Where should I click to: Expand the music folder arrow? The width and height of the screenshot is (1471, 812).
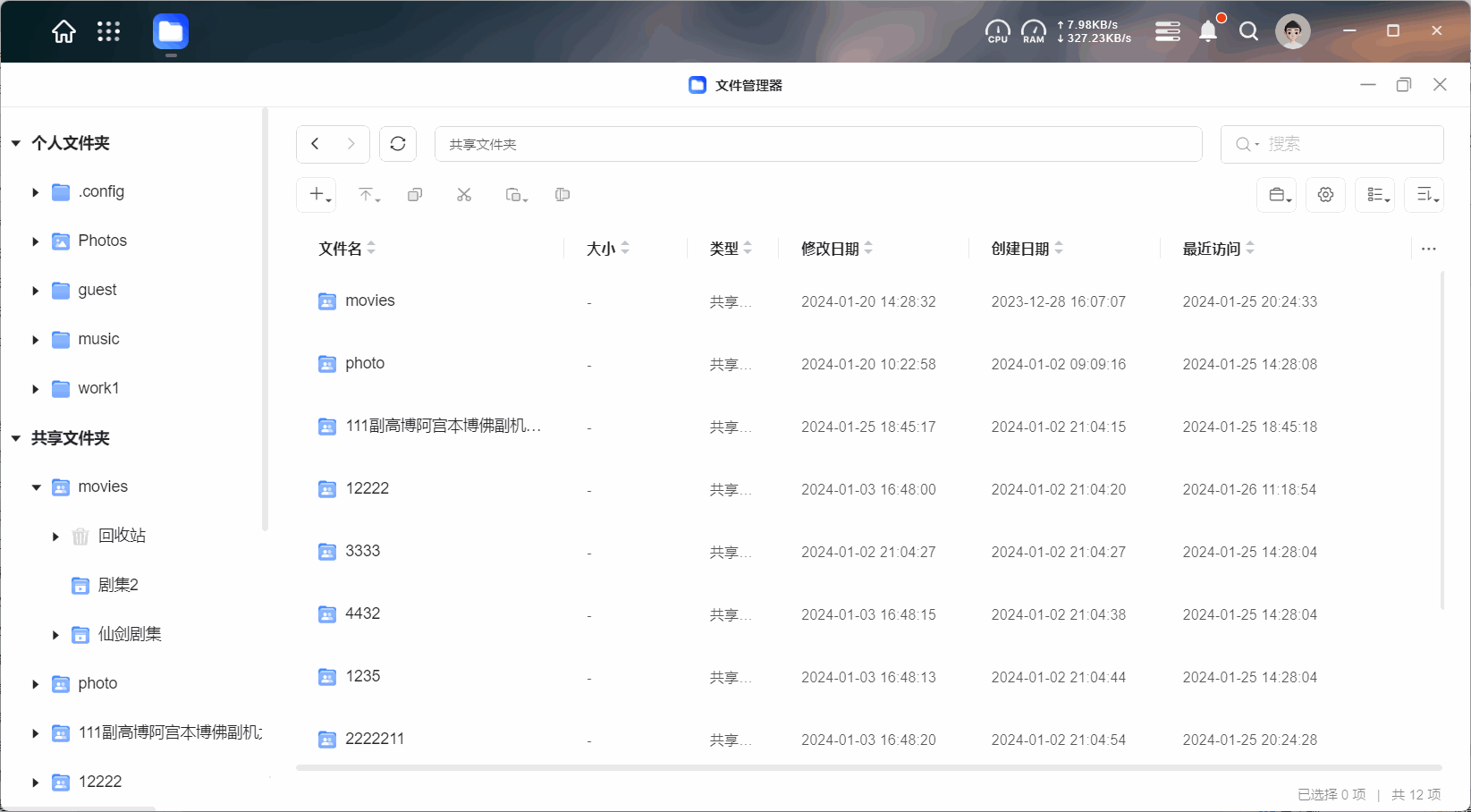[x=36, y=340]
